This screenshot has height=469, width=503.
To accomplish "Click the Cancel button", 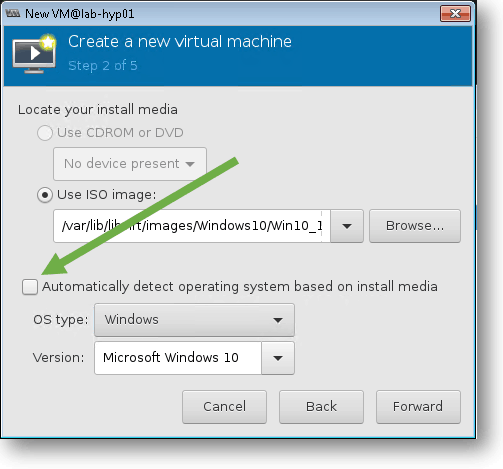I will pos(224,407).
